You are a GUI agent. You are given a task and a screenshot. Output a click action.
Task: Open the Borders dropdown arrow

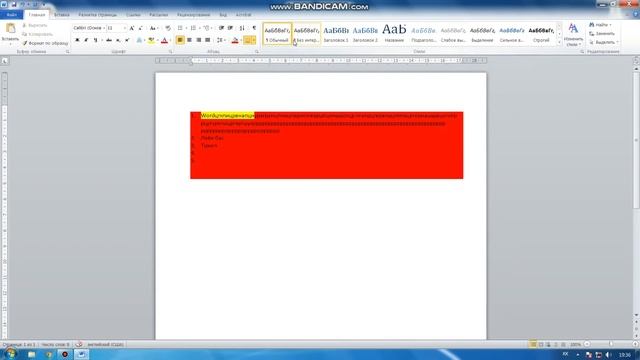[x=253, y=40]
